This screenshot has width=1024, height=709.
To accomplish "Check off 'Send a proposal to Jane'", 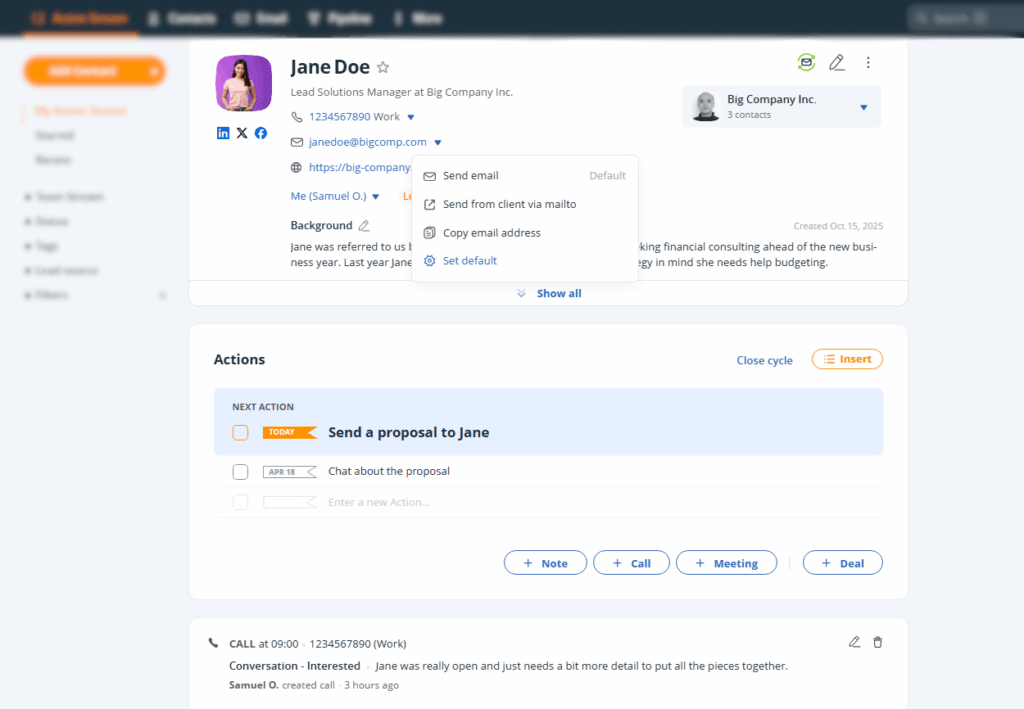I will (x=240, y=432).
